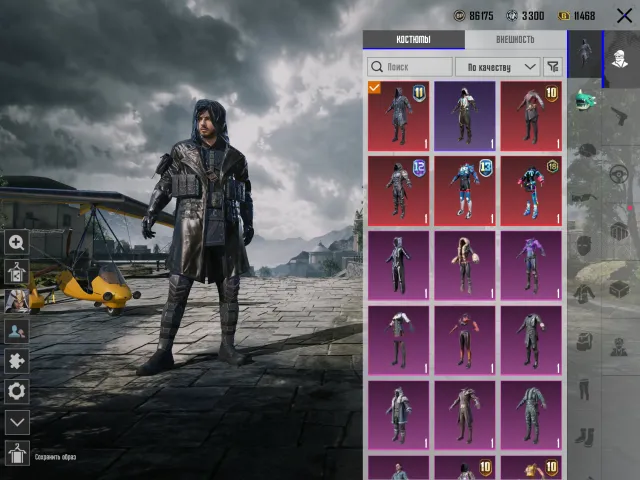Select the dark hooded suit with white lines
Viewport: 640px width, 480px height.
(x=398, y=266)
